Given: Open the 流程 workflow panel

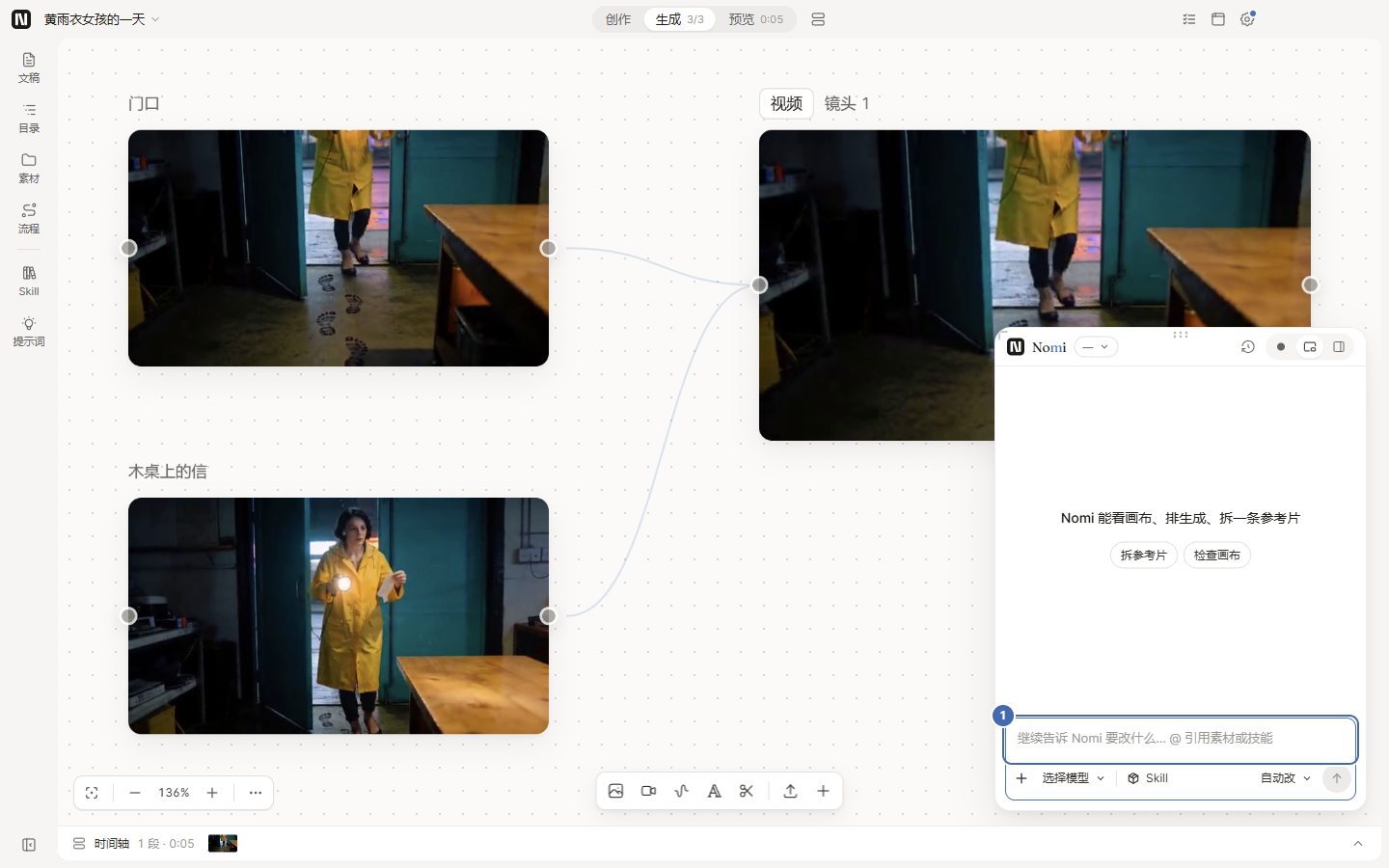Looking at the screenshot, I should point(29,218).
